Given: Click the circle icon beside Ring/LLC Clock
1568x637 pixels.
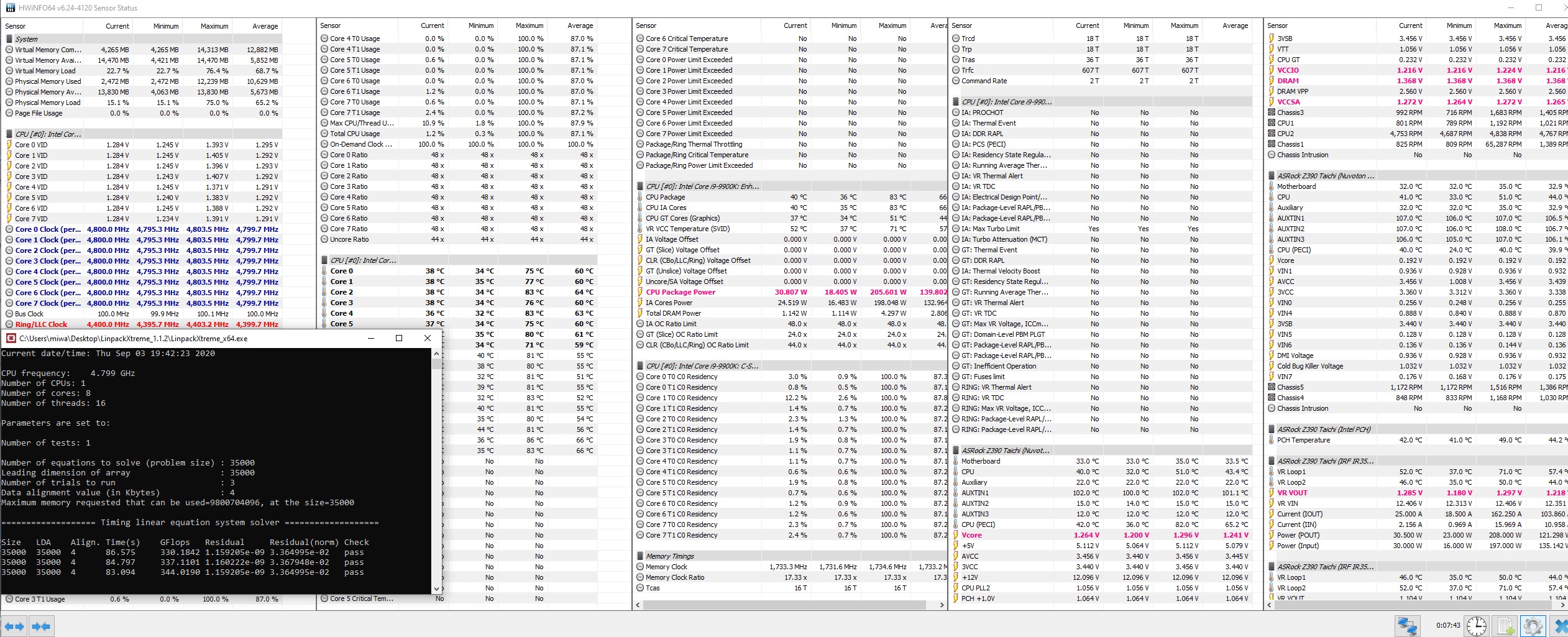Looking at the screenshot, I should tap(9, 324).
